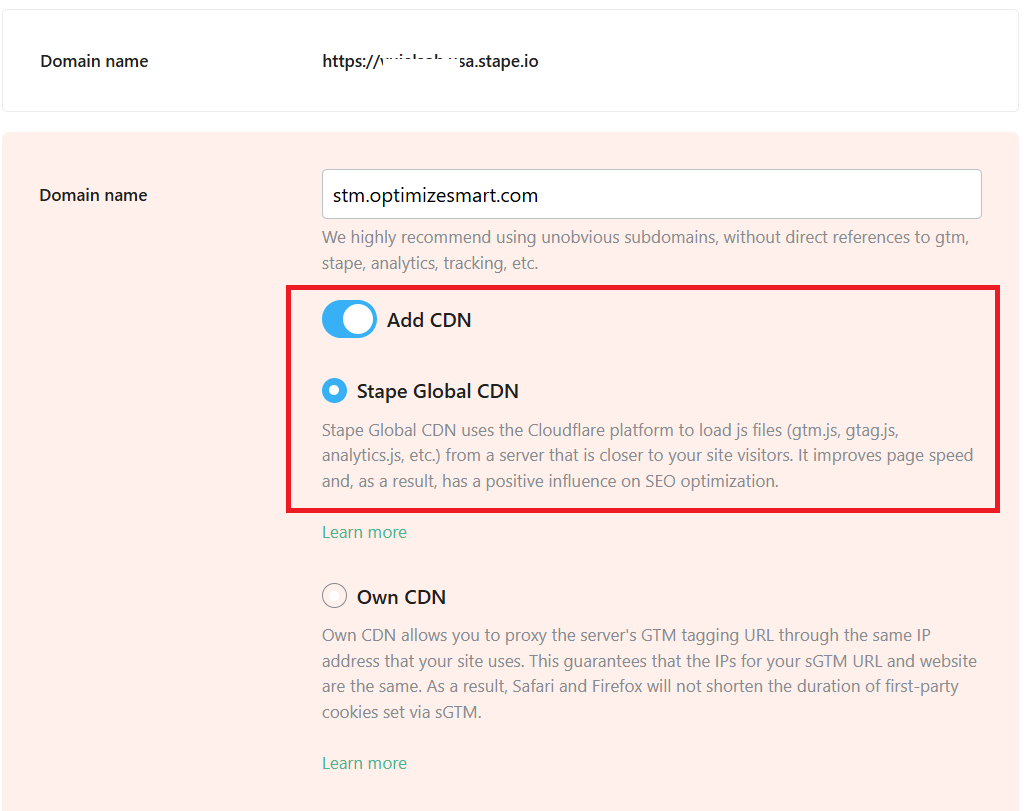Choose the Own CDN radio button
The image size is (1030, 811).
click(x=334, y=596)
